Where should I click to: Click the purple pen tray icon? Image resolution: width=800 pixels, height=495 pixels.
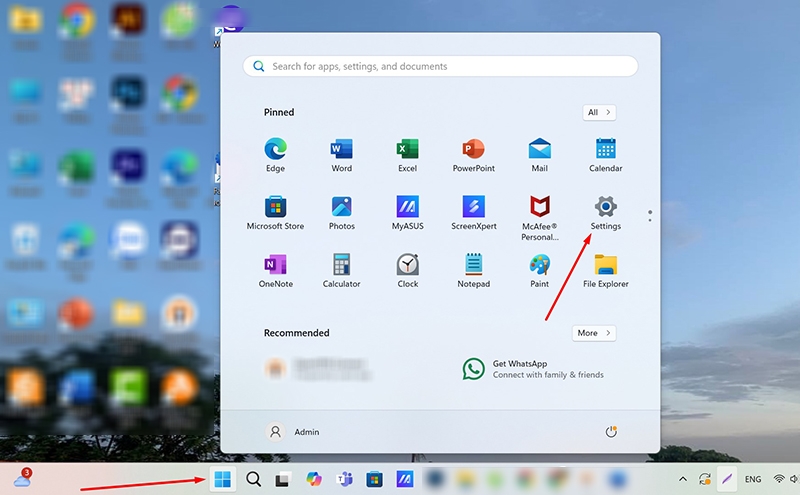[727, 479]
